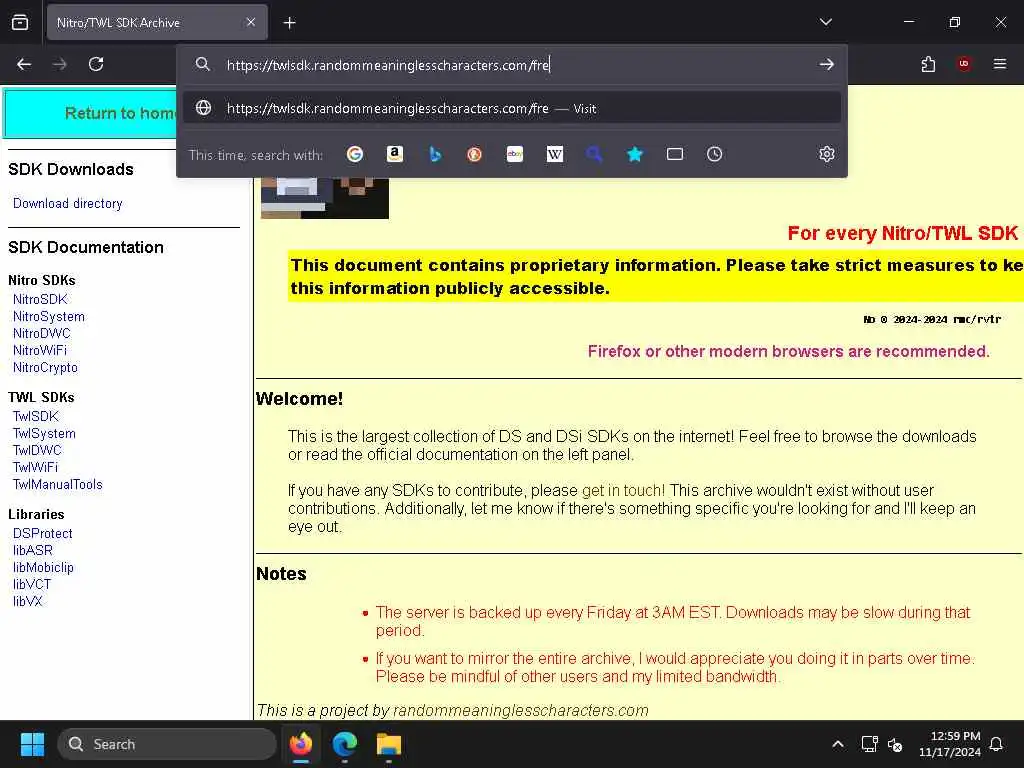Click the Go arrow in the address bar
Screen dimensions: 1024x768
coord(826,64)
